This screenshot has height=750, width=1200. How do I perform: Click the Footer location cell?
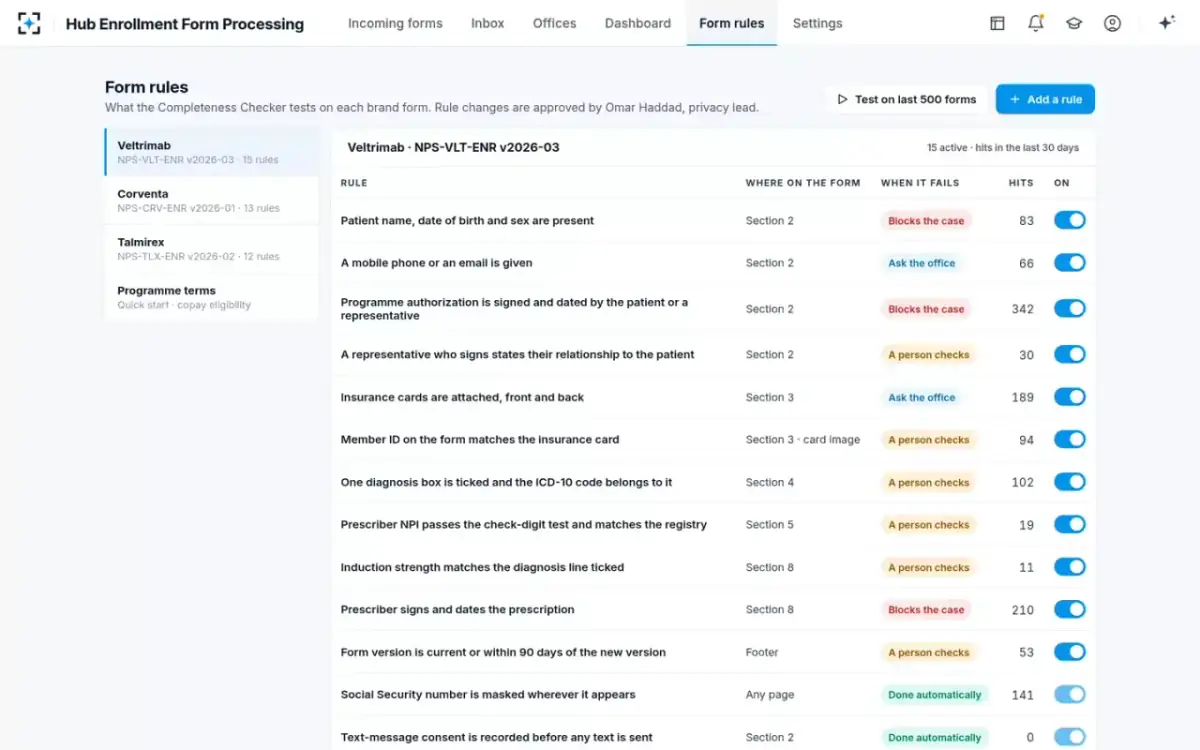tap(762, 652)
